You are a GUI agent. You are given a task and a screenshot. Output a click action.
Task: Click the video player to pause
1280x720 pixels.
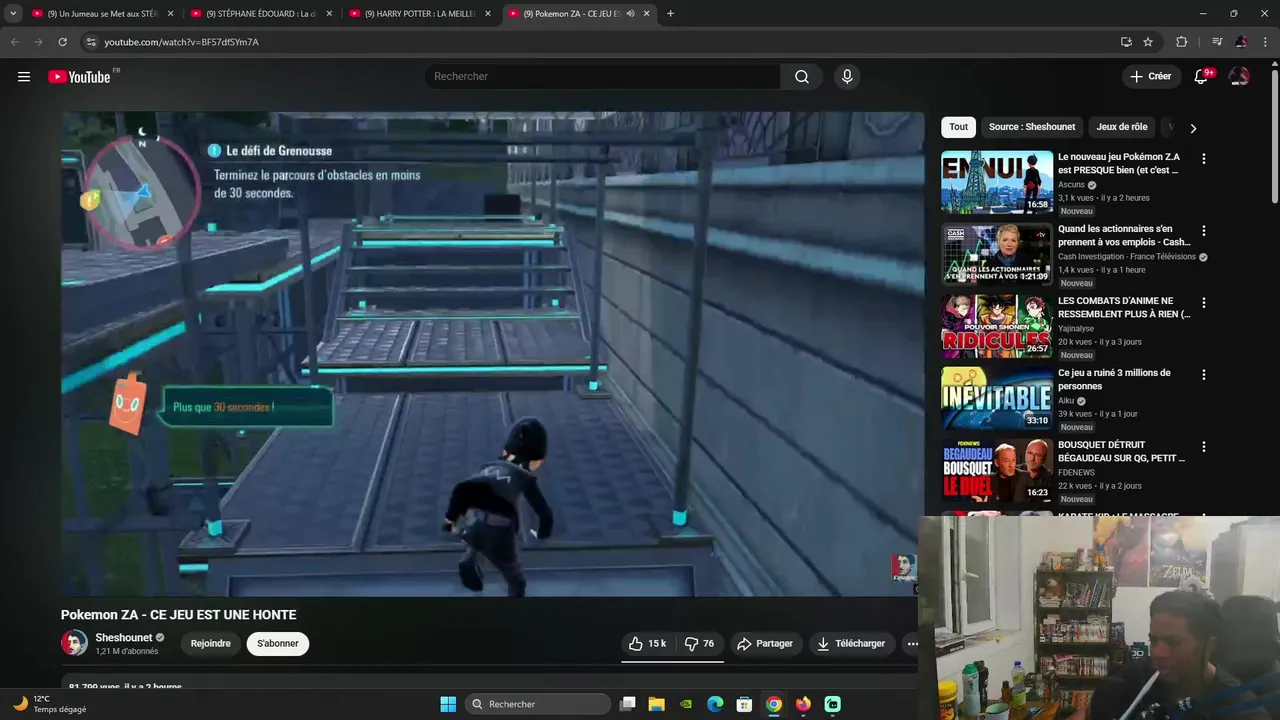[x=493, y=354]
